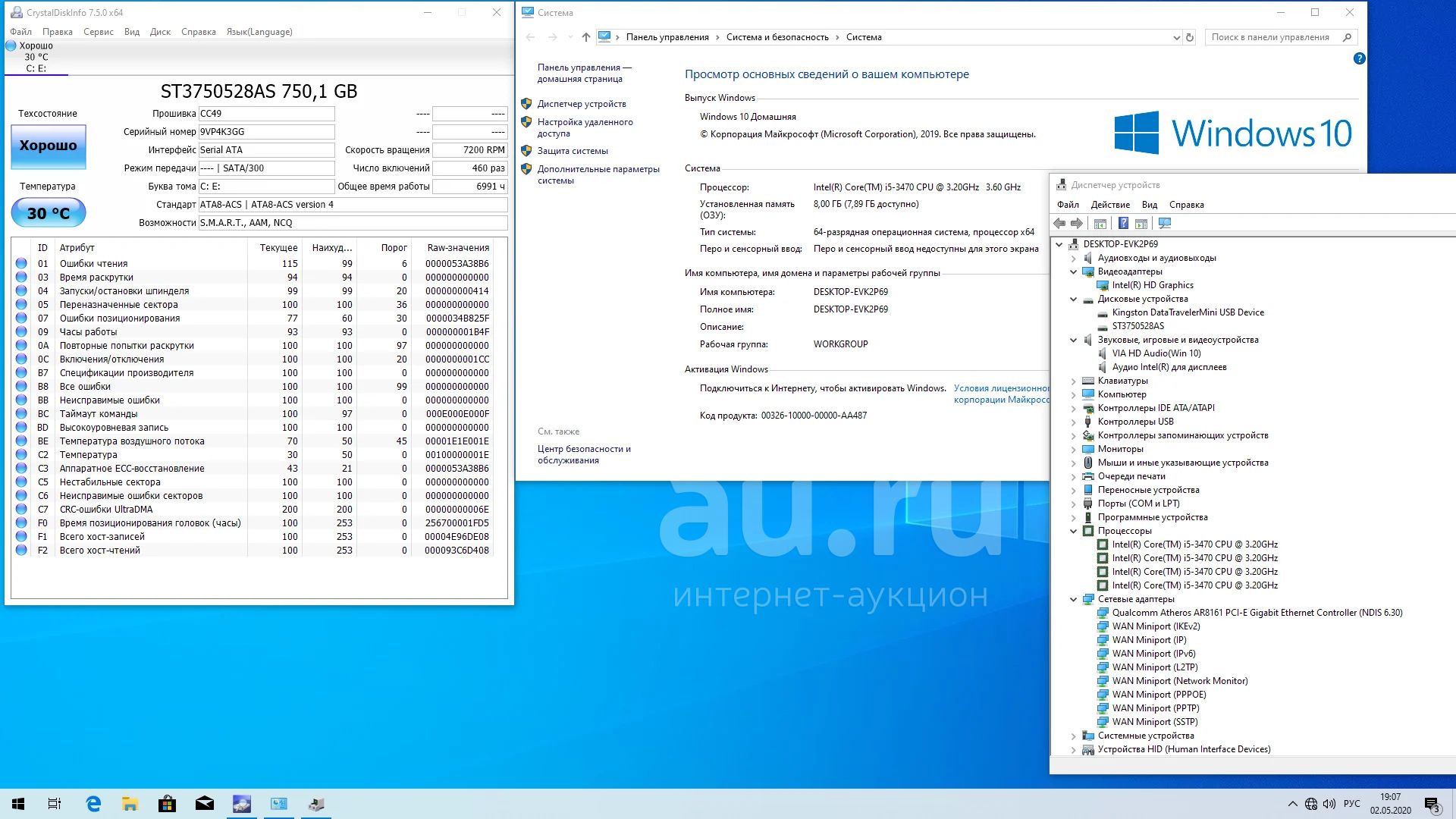The image size is (1456, 819).
Task: Click the Intel(R) HD Graphics device icon
Action: pos(1103,285)
